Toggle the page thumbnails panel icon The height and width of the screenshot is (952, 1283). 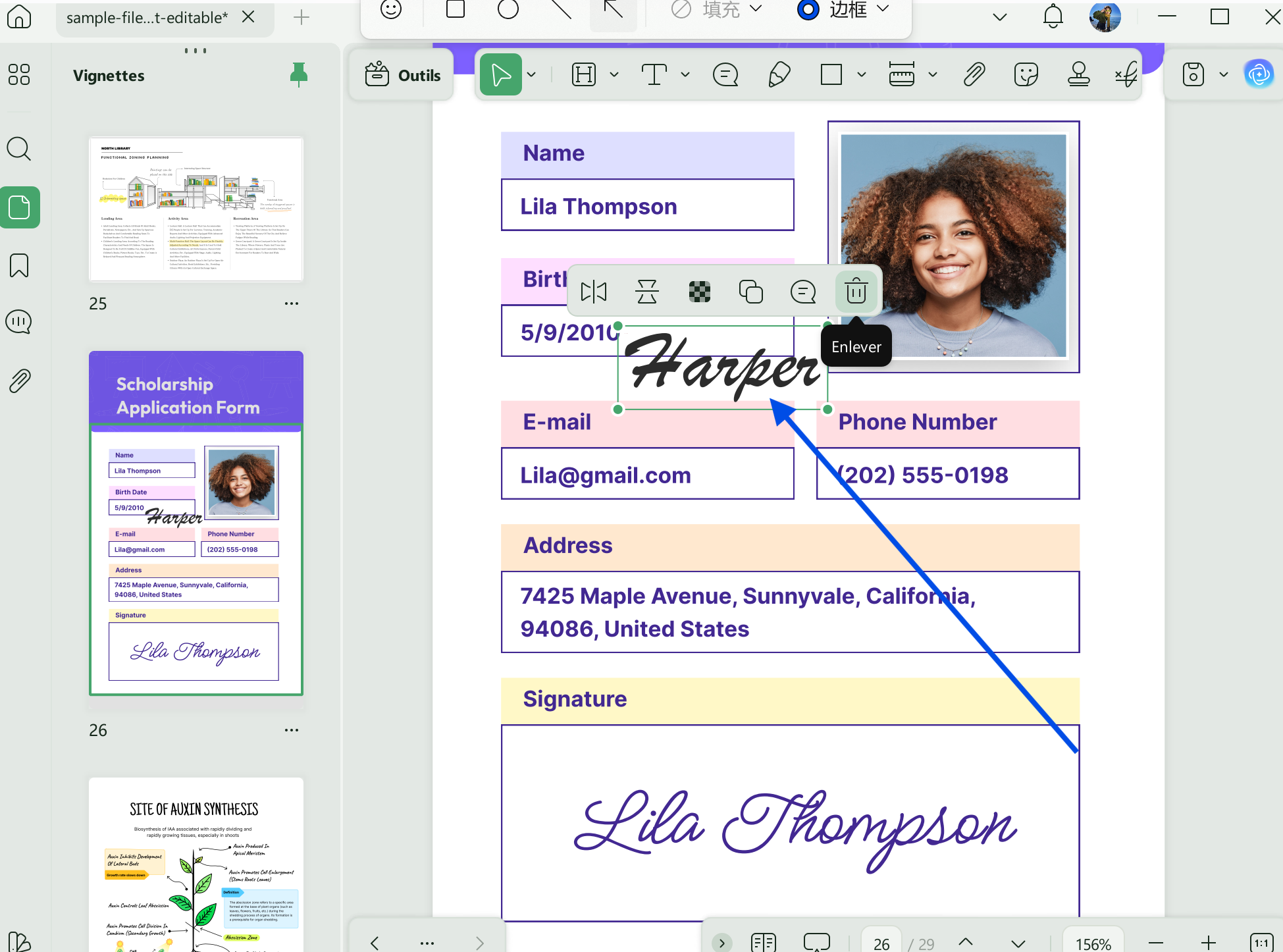(x=20, y=207)
